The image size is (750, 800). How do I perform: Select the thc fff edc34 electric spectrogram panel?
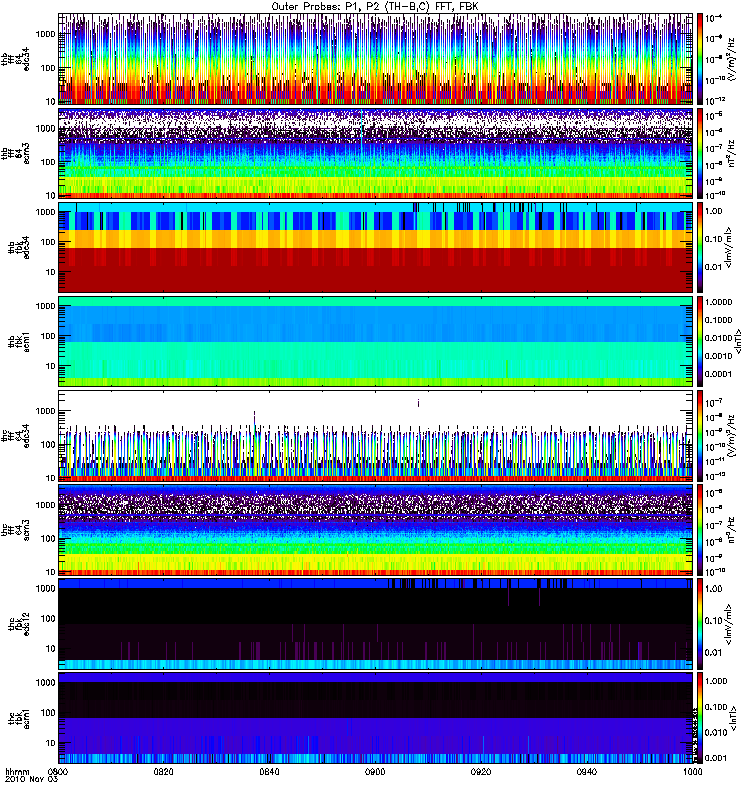(x=376, y=435)
